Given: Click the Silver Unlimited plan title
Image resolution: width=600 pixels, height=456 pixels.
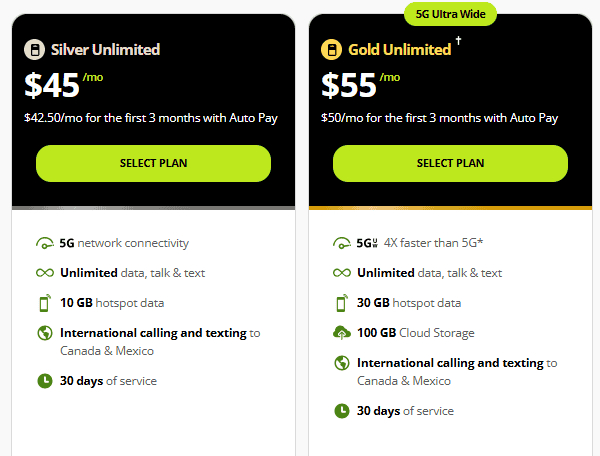Looking at the screenshot, I should [x=103, y=50].
